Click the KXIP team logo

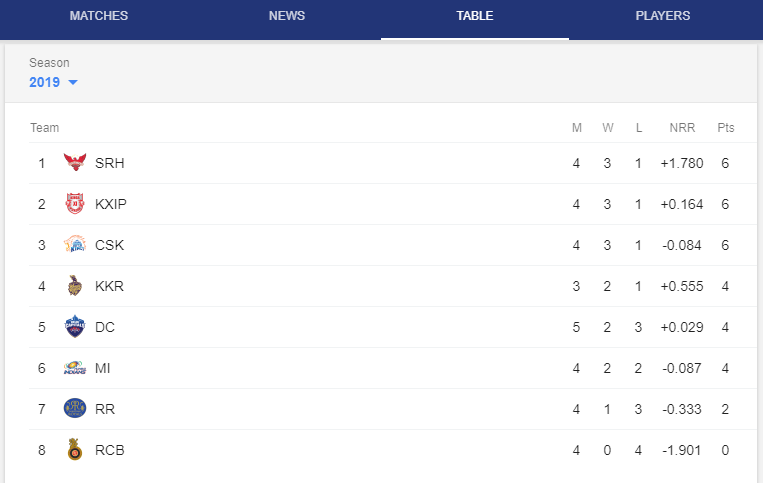coord(75,204)
